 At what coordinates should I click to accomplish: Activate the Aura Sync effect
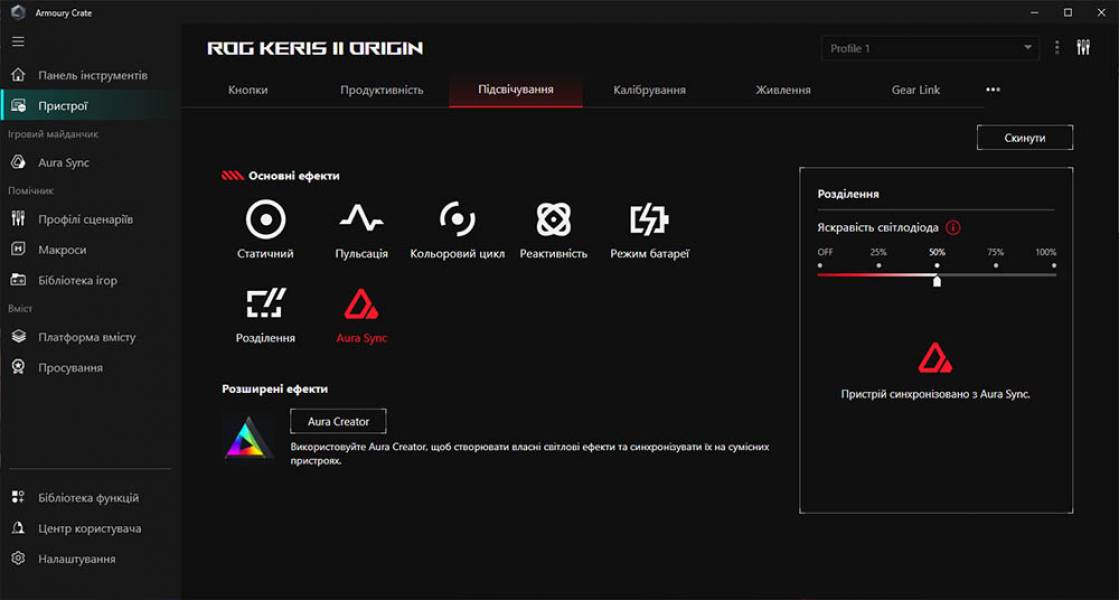tap(361, 303)
